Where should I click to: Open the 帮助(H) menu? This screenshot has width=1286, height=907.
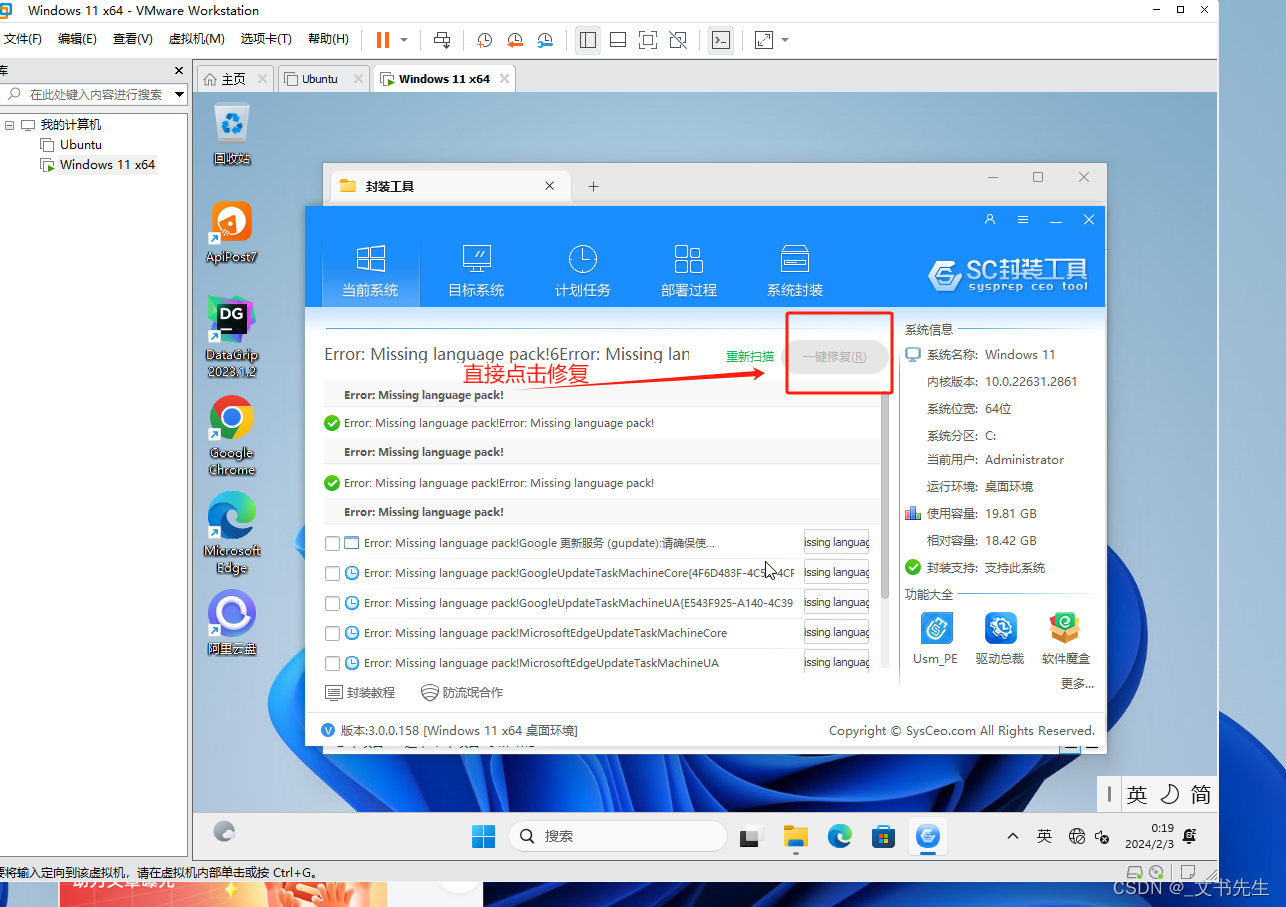click(x=328, y=39)
